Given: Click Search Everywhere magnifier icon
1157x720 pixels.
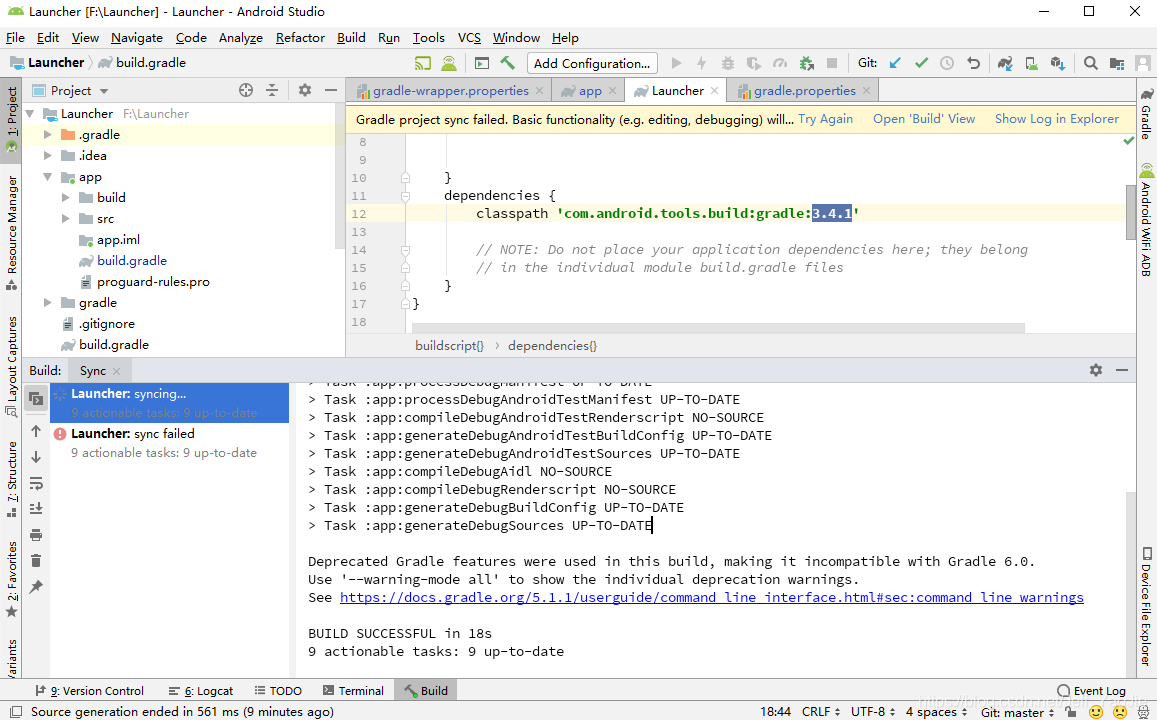Looking at the screenshot, I should (1091, 63).
